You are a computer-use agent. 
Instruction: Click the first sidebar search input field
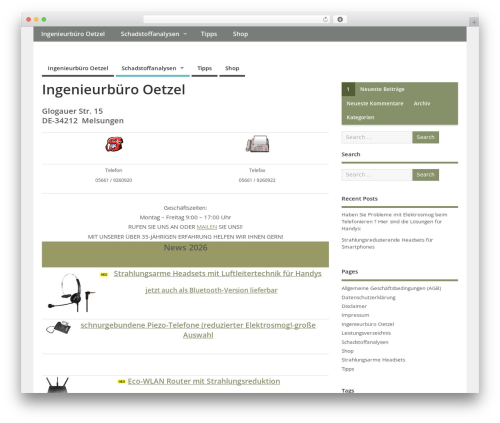[x=376, y=137]
